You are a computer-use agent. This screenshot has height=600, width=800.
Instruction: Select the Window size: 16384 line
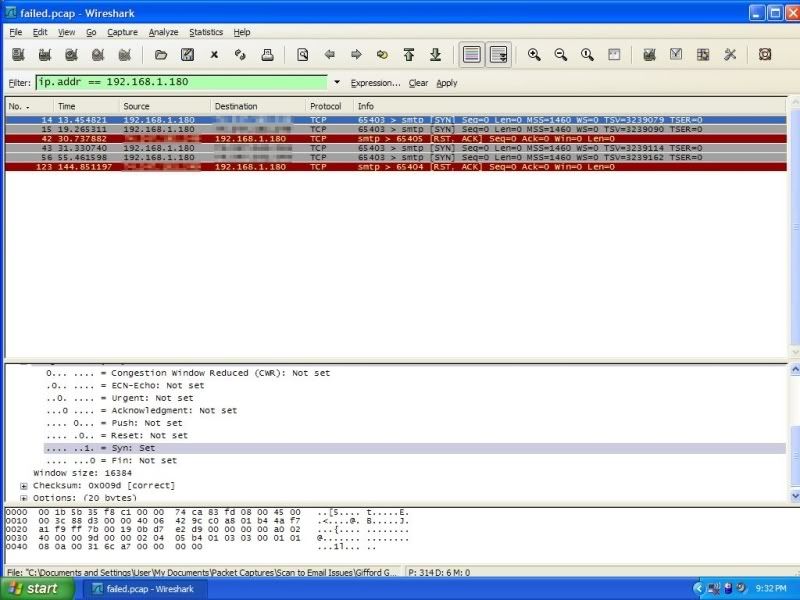[83, 473]
